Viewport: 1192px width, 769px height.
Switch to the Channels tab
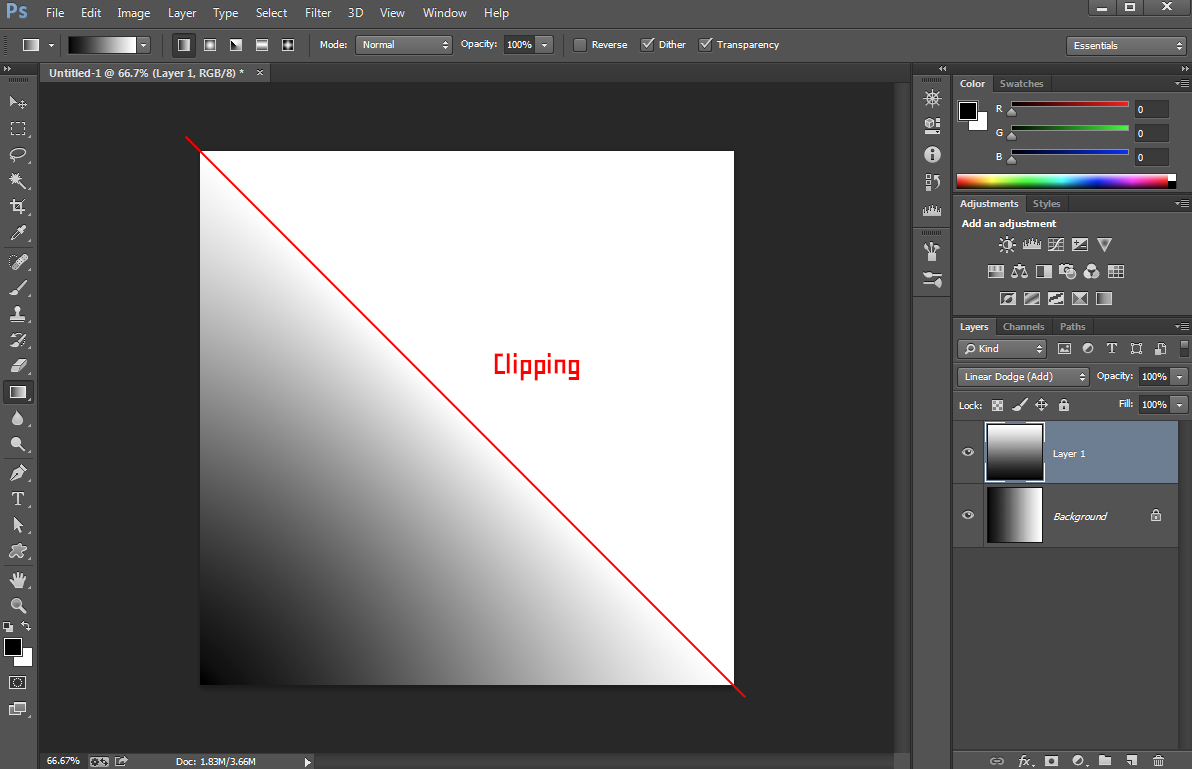(x=1023, y=326)
